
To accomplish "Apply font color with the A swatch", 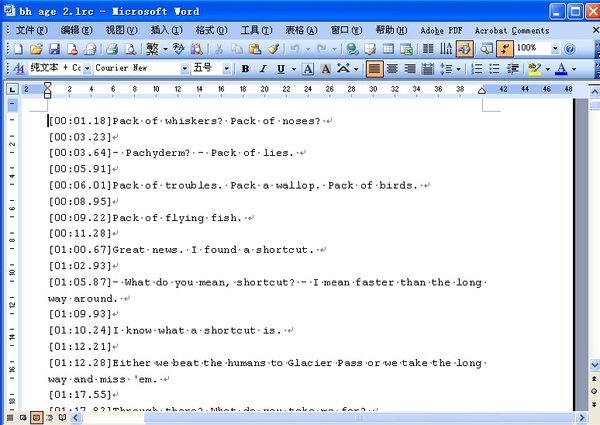I will 561,69.
